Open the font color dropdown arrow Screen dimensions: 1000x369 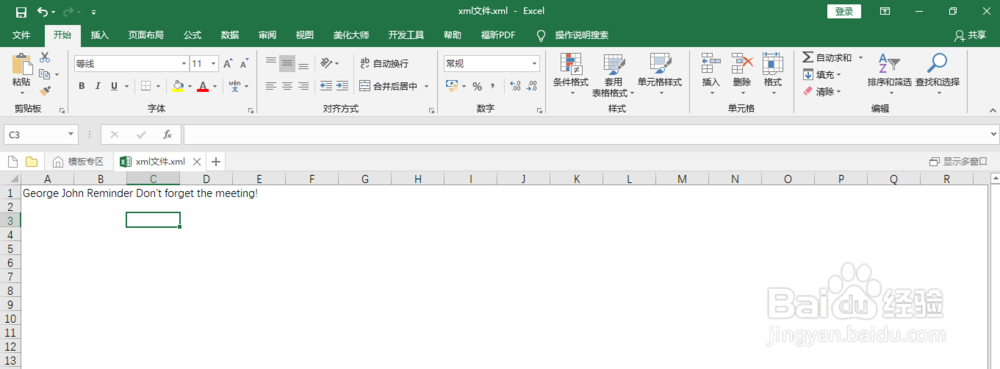pos(215,86)
